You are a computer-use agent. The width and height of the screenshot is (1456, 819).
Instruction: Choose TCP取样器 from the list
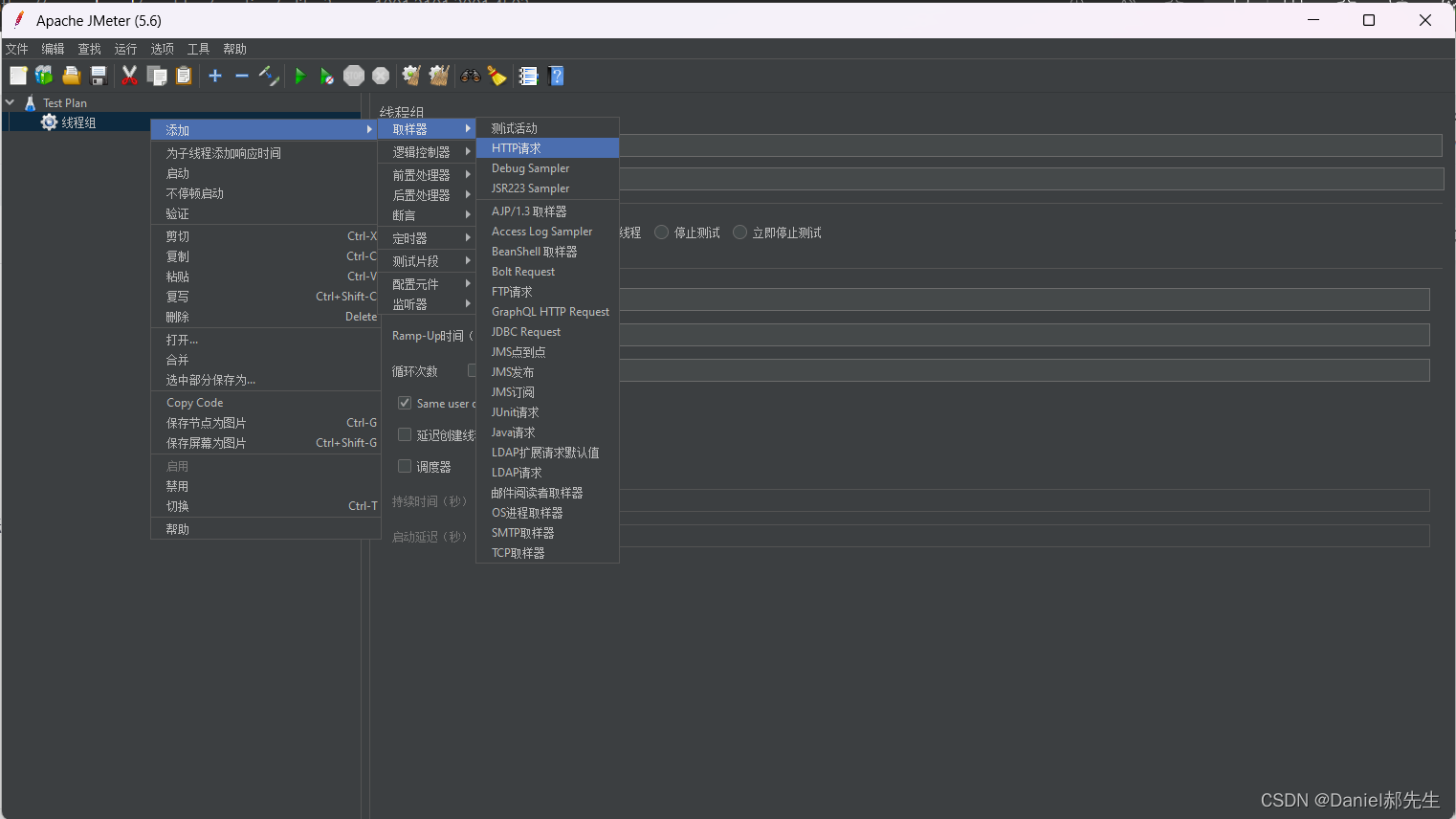click(548, 553)
